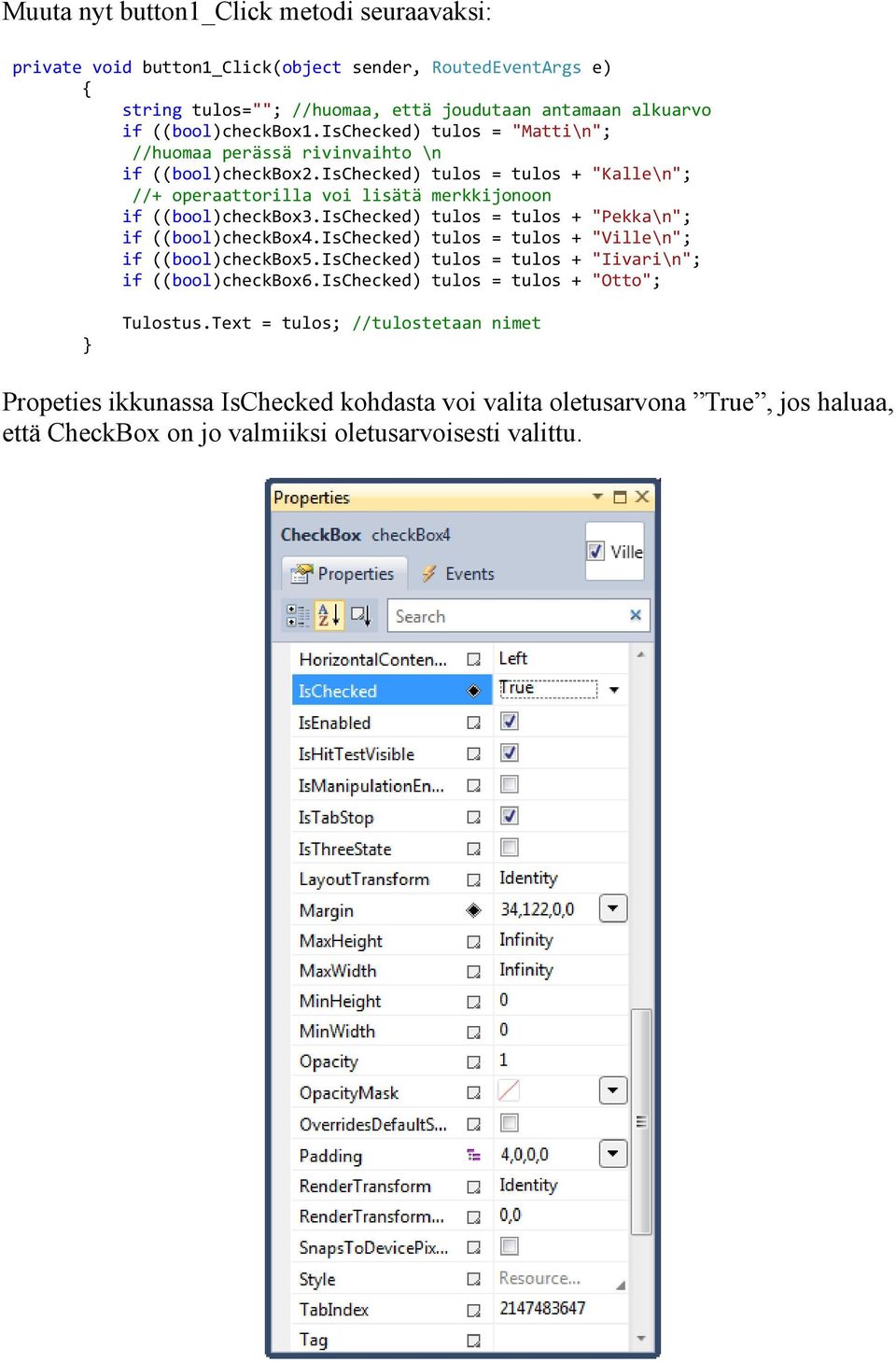Viewport: 896px width, 1363px height.
Task: Enable the IsManipulationEnabled checkbox
Action: coord(510,784)
